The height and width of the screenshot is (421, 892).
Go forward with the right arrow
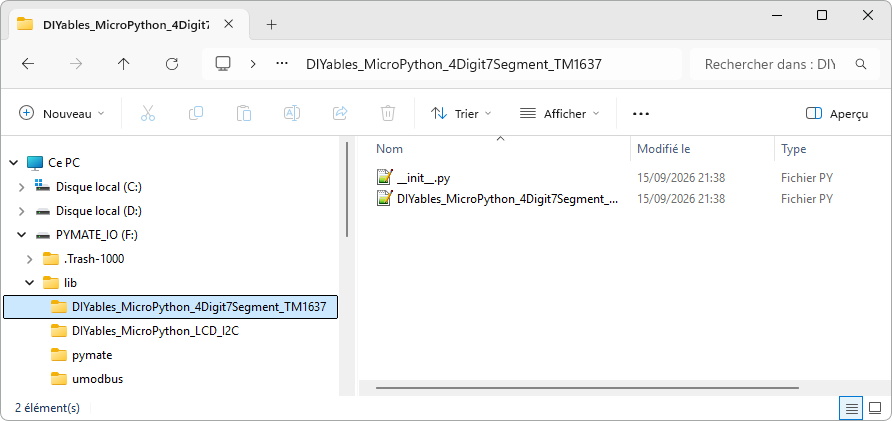(x=76, y=64)
